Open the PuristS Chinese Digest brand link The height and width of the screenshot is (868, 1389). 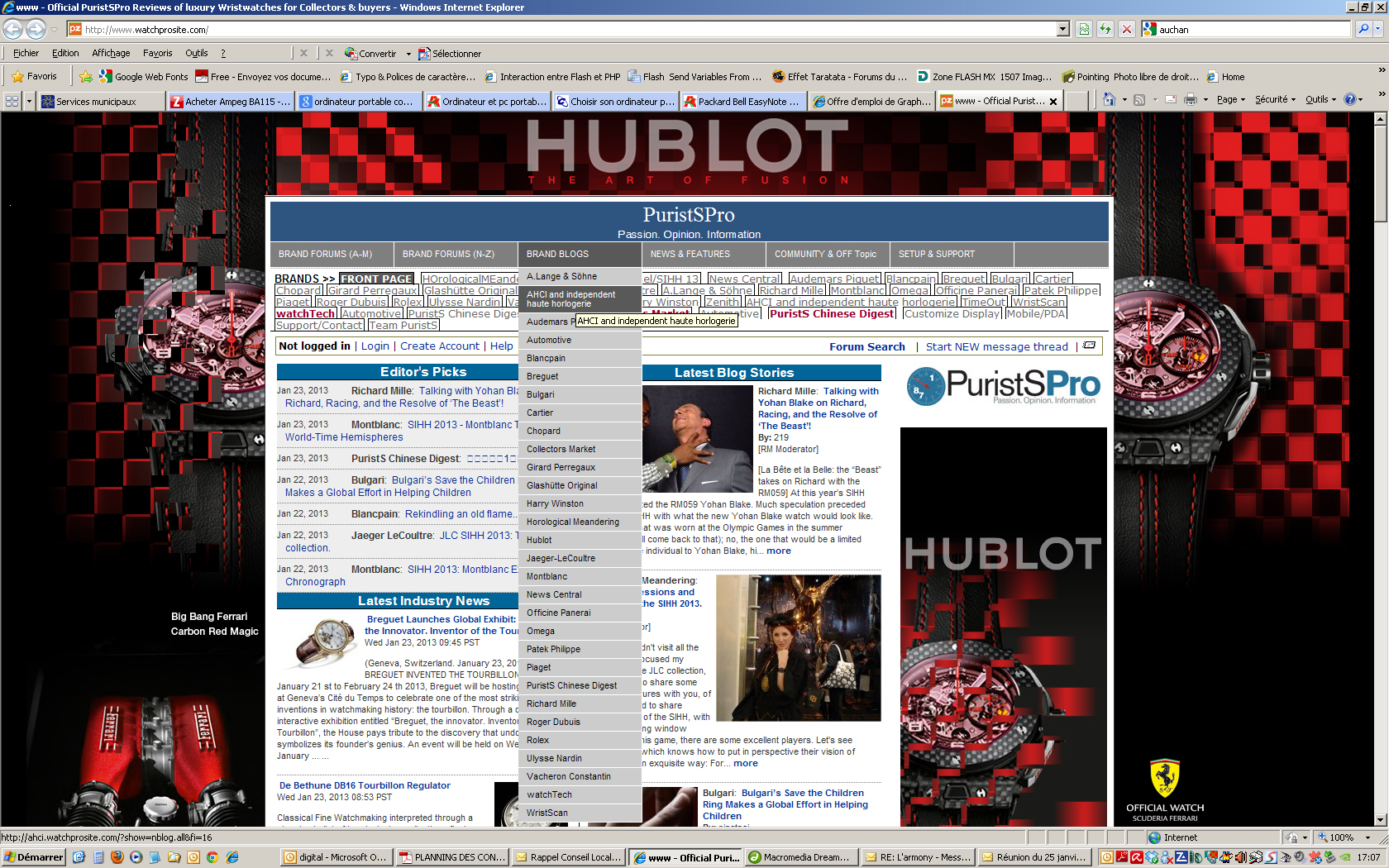831,313
